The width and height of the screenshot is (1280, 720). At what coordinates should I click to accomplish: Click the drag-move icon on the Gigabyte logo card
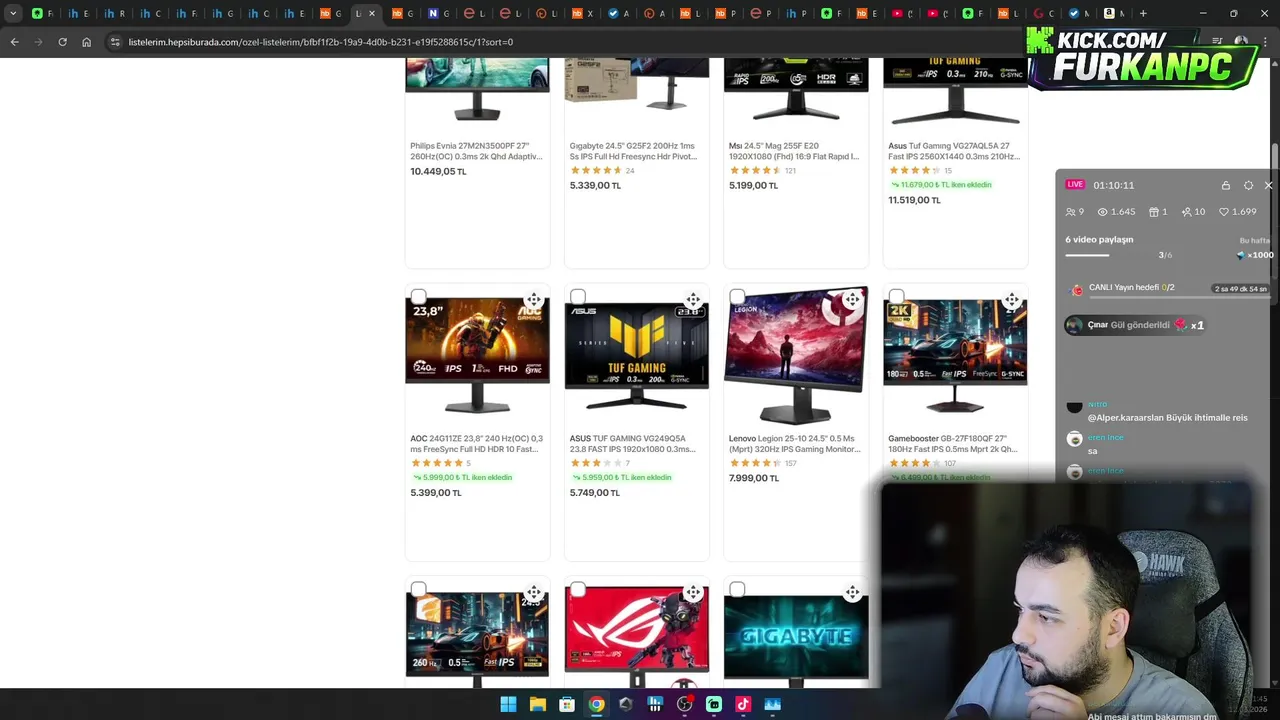pos(852,593)
